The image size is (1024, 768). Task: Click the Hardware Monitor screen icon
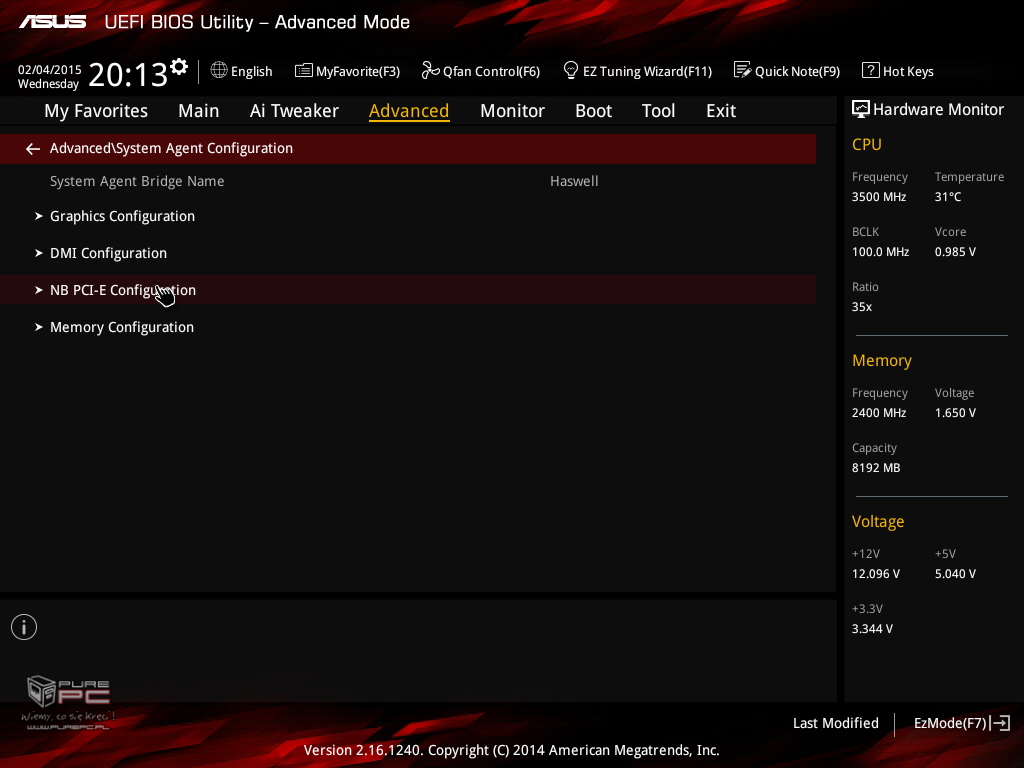[861, 109]
